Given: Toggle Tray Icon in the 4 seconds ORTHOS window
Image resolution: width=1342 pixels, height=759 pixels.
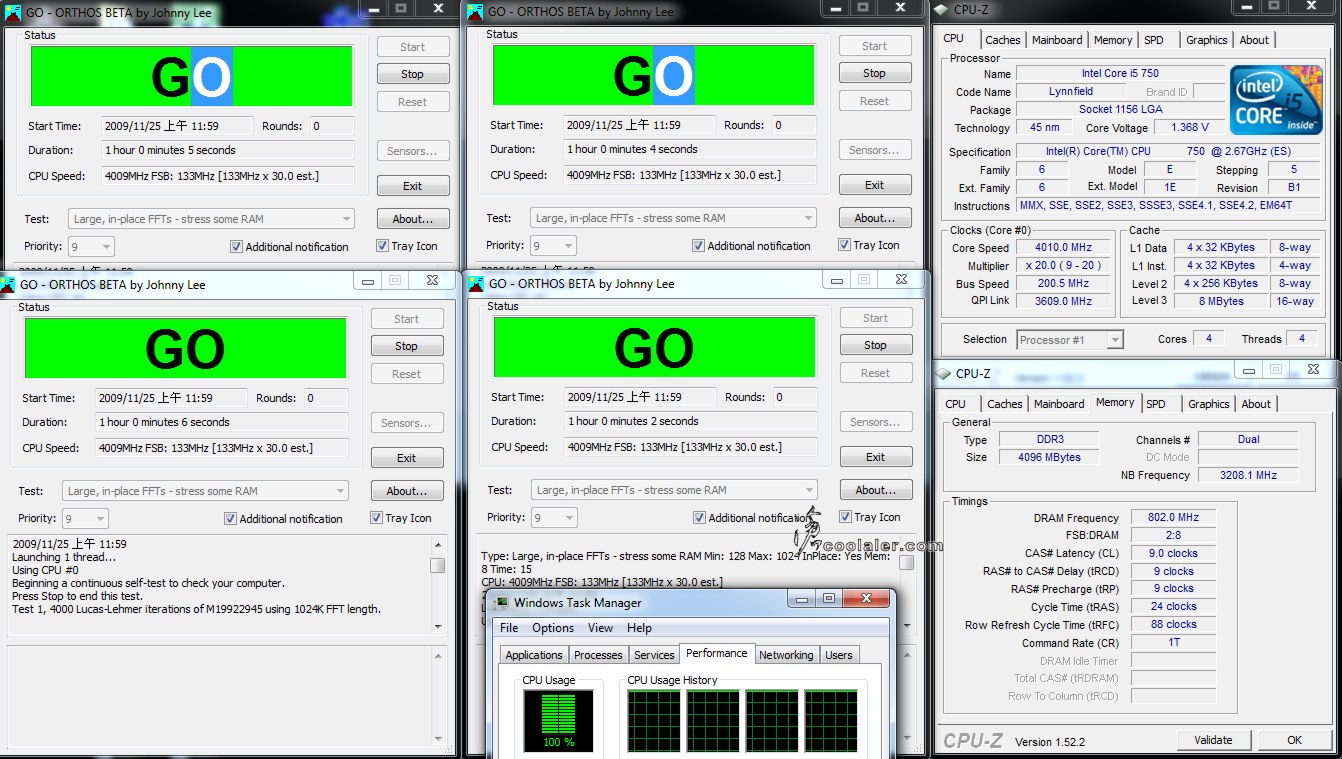Looking at the screenshot, I should click(844, 245).
